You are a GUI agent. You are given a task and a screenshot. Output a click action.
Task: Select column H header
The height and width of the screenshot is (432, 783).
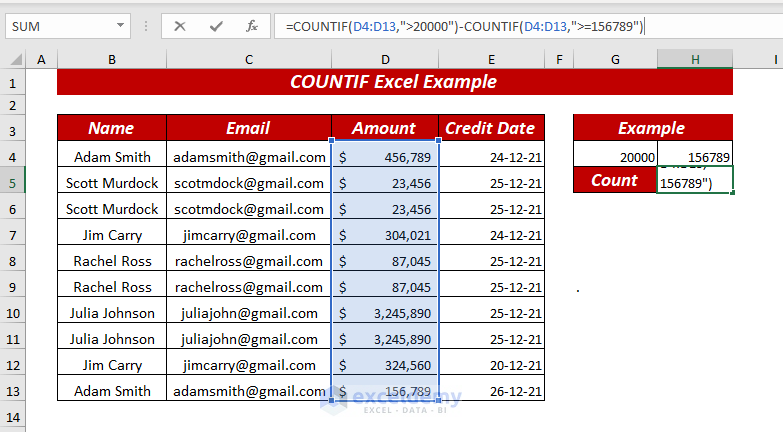tap(695, 59)
